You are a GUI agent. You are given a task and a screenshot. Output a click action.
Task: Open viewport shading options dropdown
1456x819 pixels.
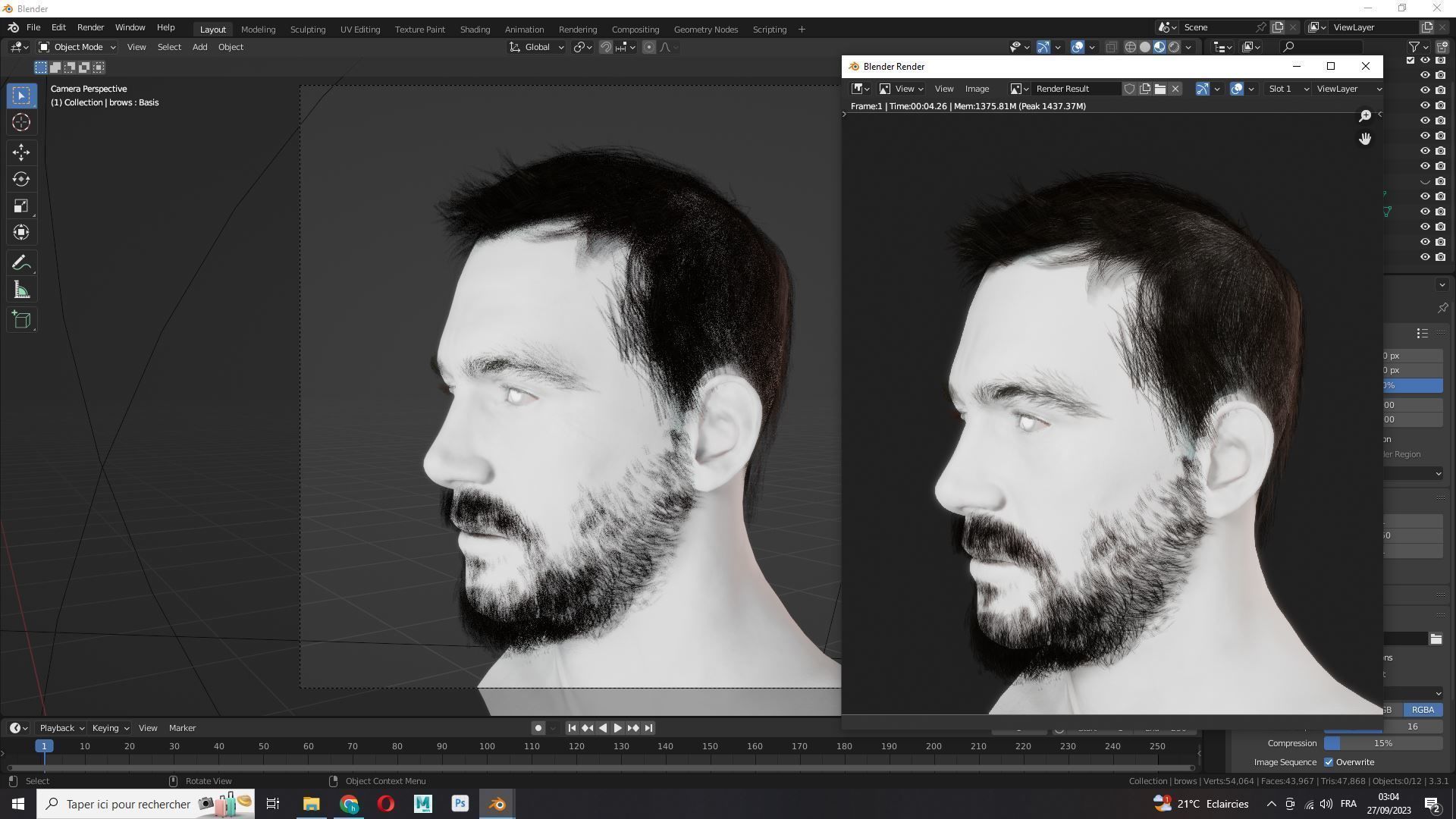tap(1188, 47)
